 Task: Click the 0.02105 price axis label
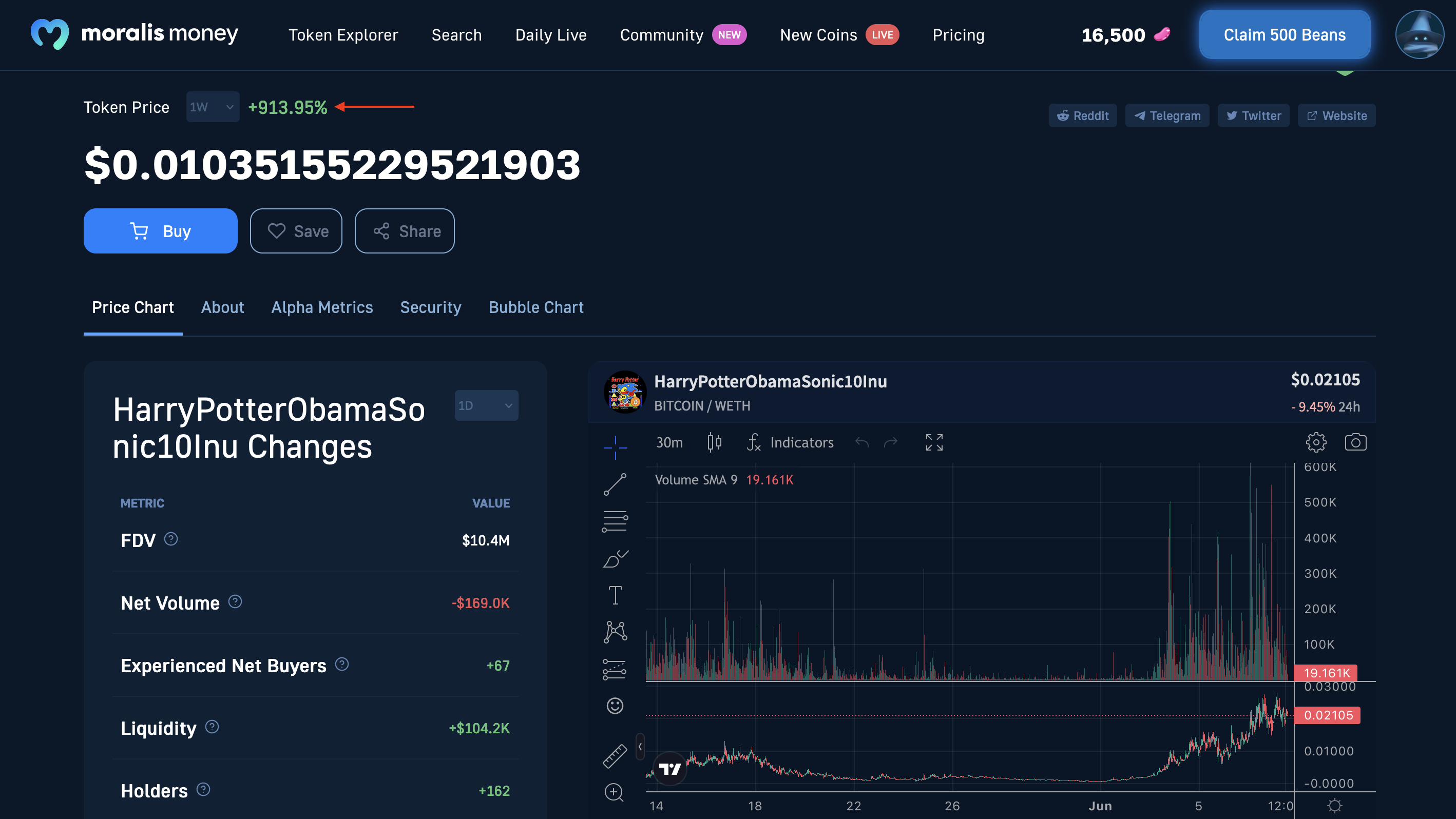[1327, 715]
